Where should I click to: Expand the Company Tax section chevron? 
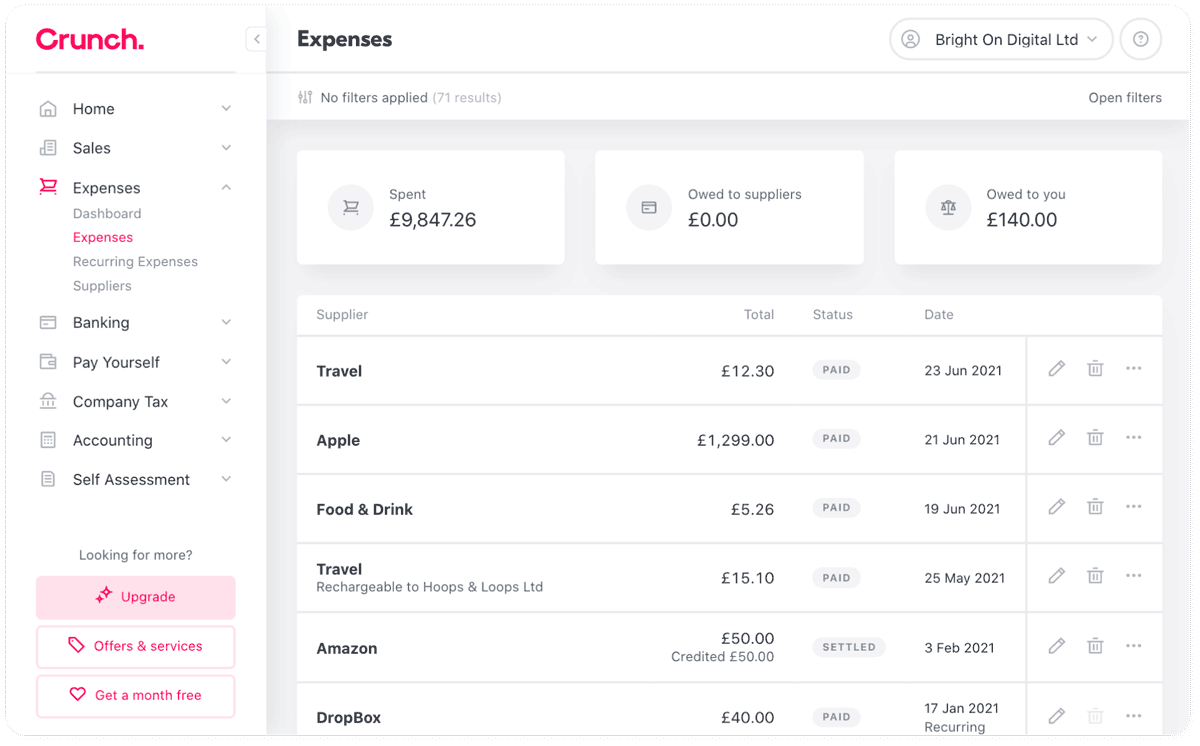point(226,402)
